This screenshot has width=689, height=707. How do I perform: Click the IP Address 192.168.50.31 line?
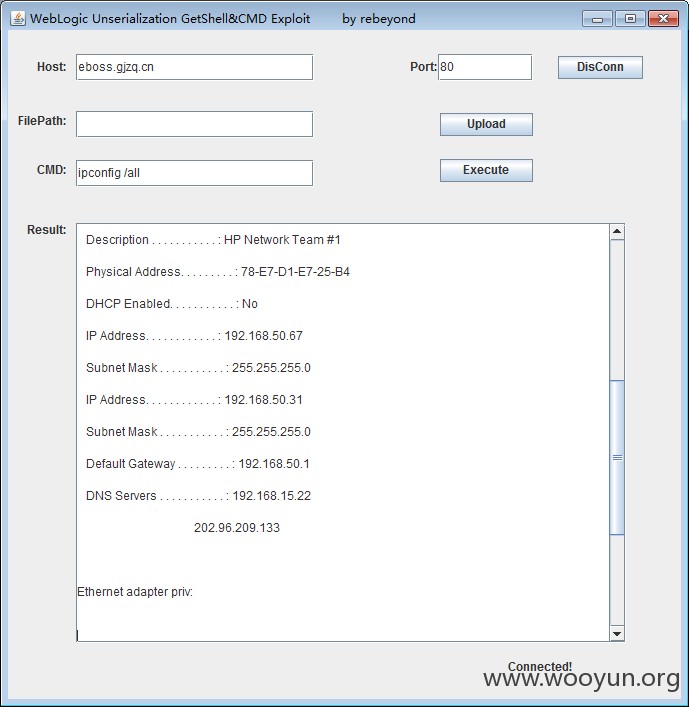click(194, 400)
